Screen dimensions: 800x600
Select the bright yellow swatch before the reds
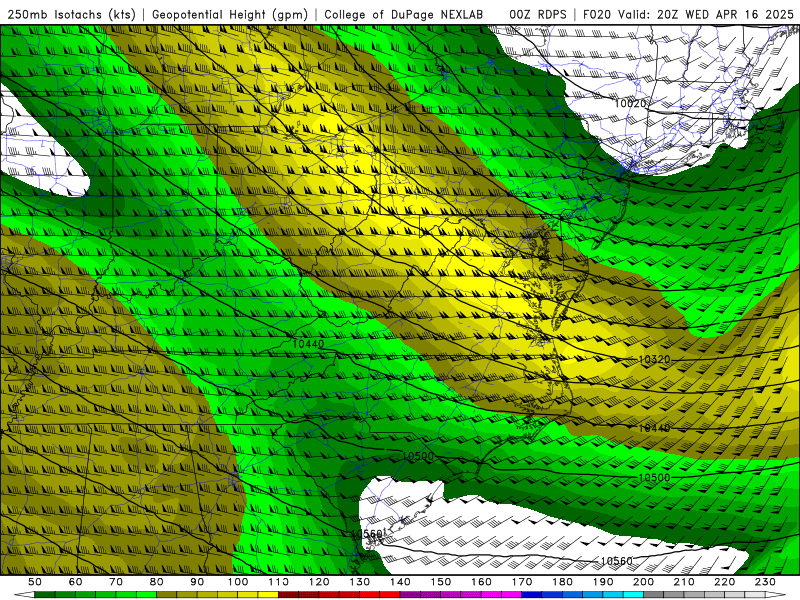pyautogui.click(x=268, y=595)
